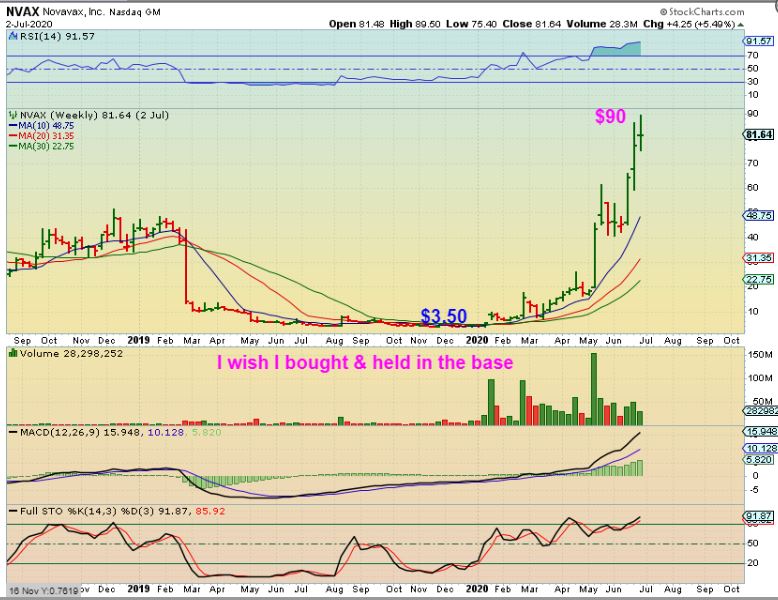Click the candlestick icon beside NVAX (Weekly)
This screenshot has width=778, height=600.
pyautogui.click(x=13, y=115)
